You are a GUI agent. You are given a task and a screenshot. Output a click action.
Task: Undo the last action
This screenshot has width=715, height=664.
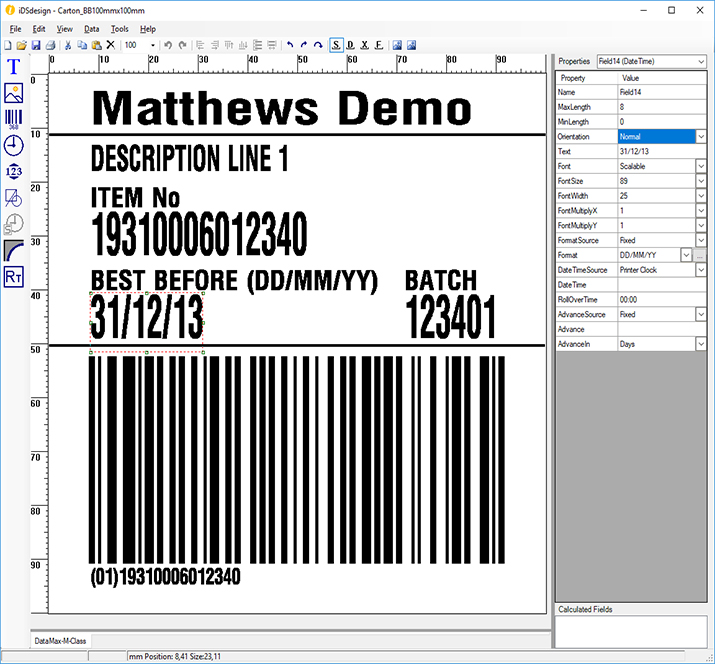pos(168,45)
